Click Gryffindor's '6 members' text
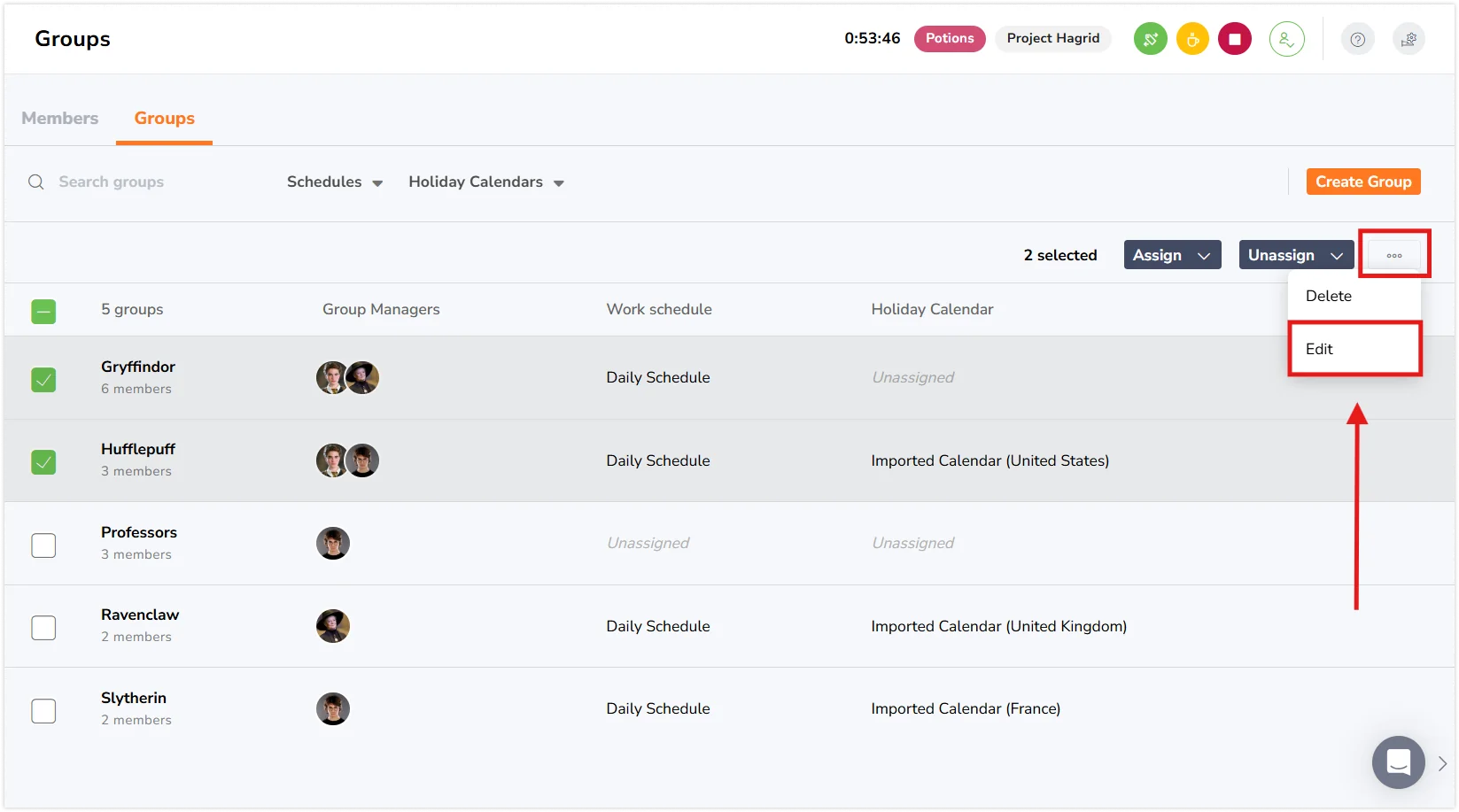The width and height of the screenshot is (1459, 812). pyautogui.click(x=136, y=389)
